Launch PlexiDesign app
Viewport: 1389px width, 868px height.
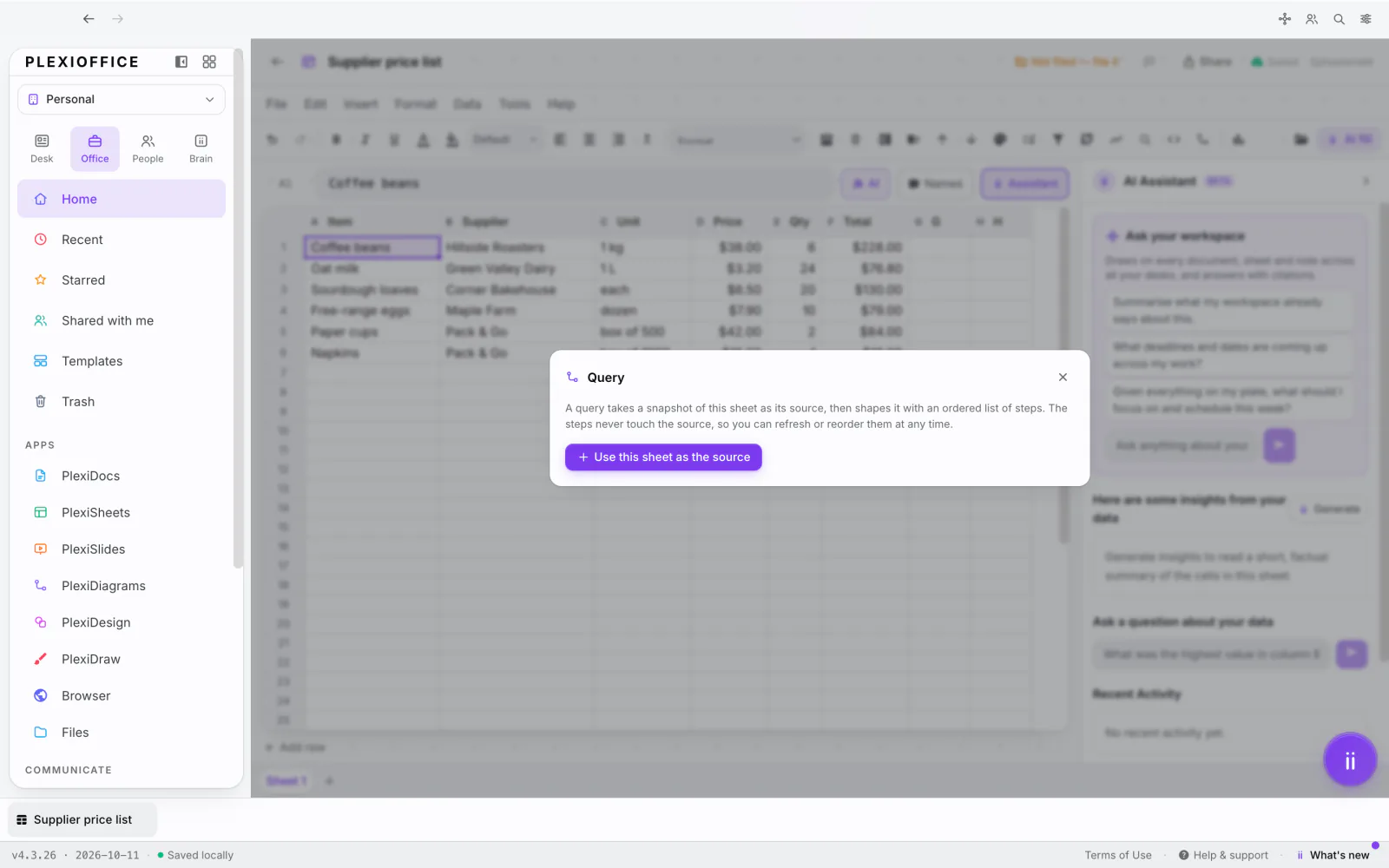[x=122, y=622]
